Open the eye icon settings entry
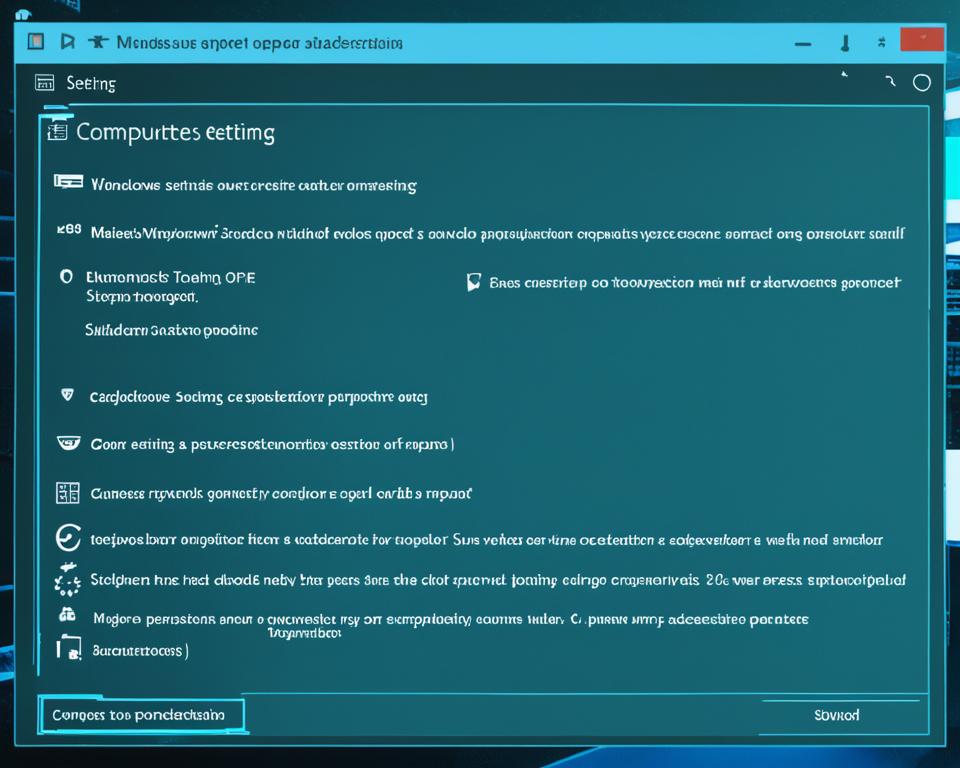Screen dimensions: 960x768 68,441
